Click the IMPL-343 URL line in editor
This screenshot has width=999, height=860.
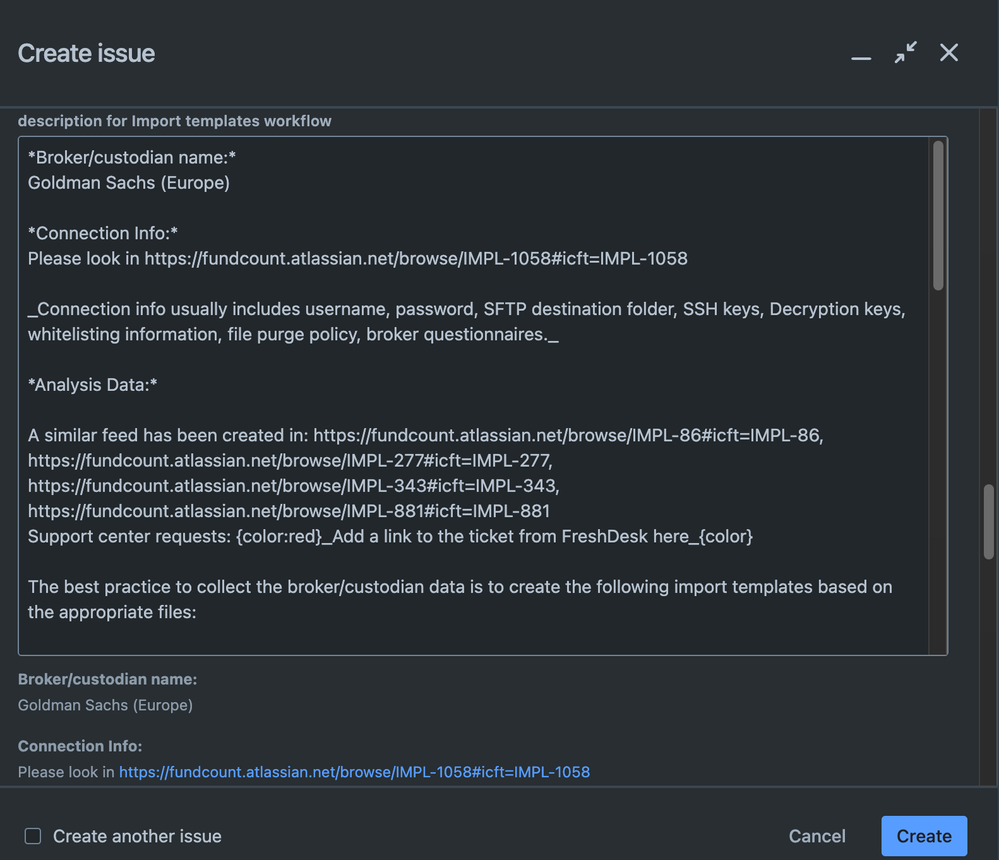(x=293, y=485)
